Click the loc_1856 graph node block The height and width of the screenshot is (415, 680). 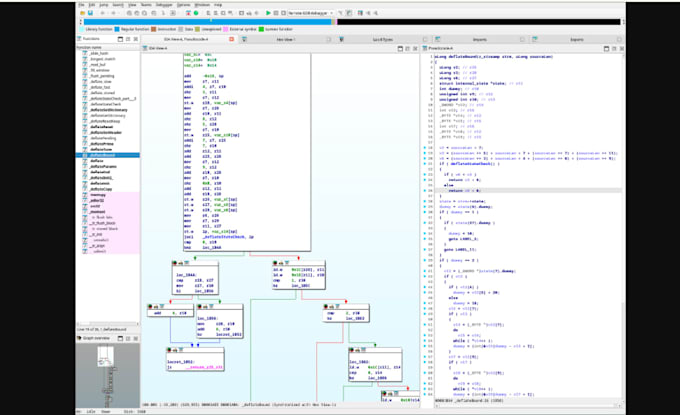click(220, 321)
